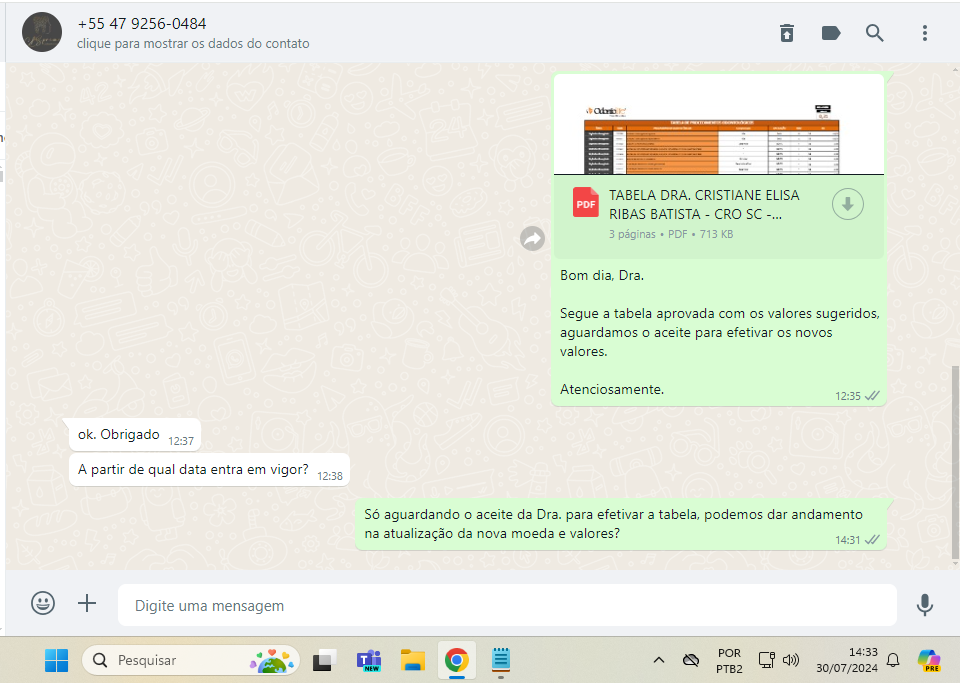Viewport: 960px width, 683px height.
Task: Click the chat vertical scrollbar
Action: tap(955, 463)
